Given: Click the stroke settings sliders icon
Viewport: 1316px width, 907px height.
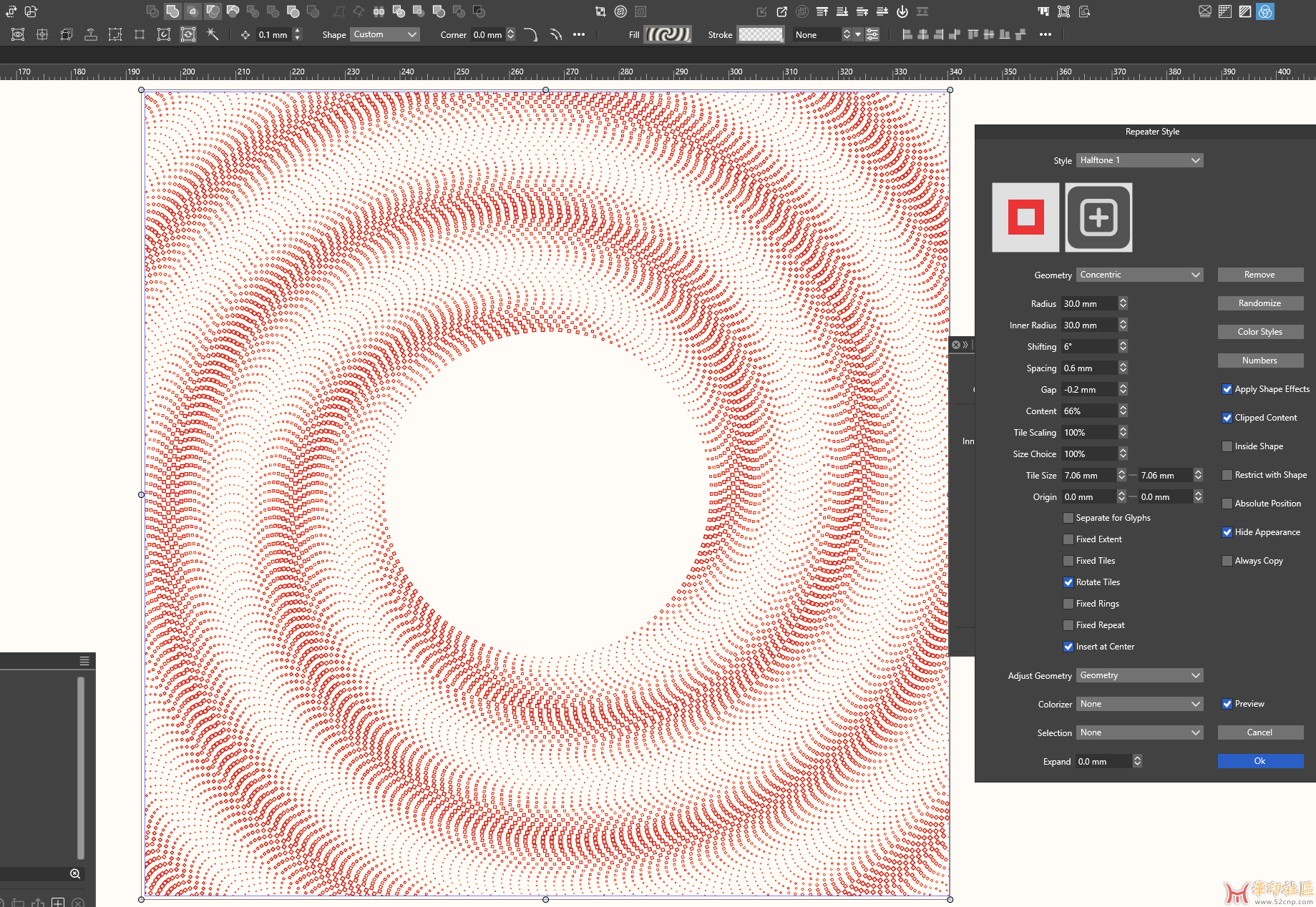Looking at the screenshot, I should tap(872, 34).
